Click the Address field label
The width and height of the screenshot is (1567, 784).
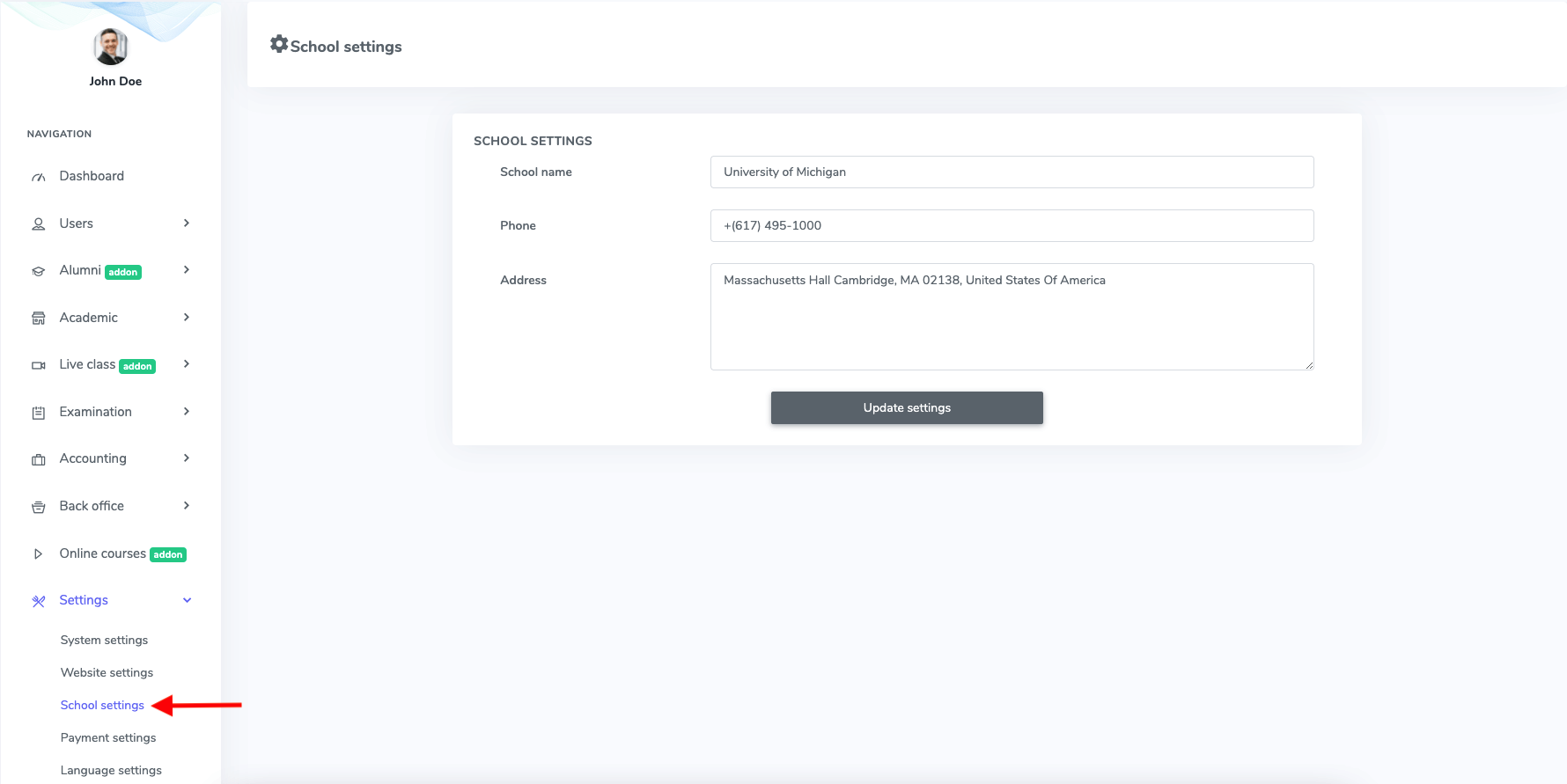point(523,281)
